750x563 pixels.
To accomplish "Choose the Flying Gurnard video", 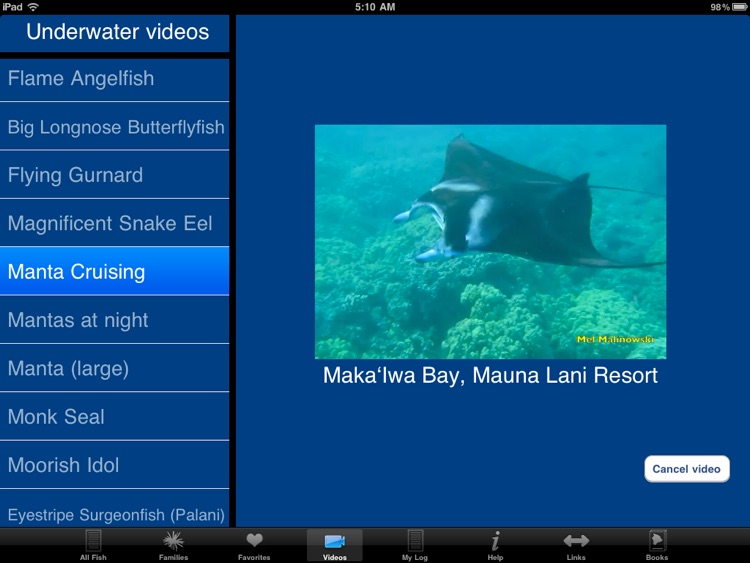I will pos(114,175).
